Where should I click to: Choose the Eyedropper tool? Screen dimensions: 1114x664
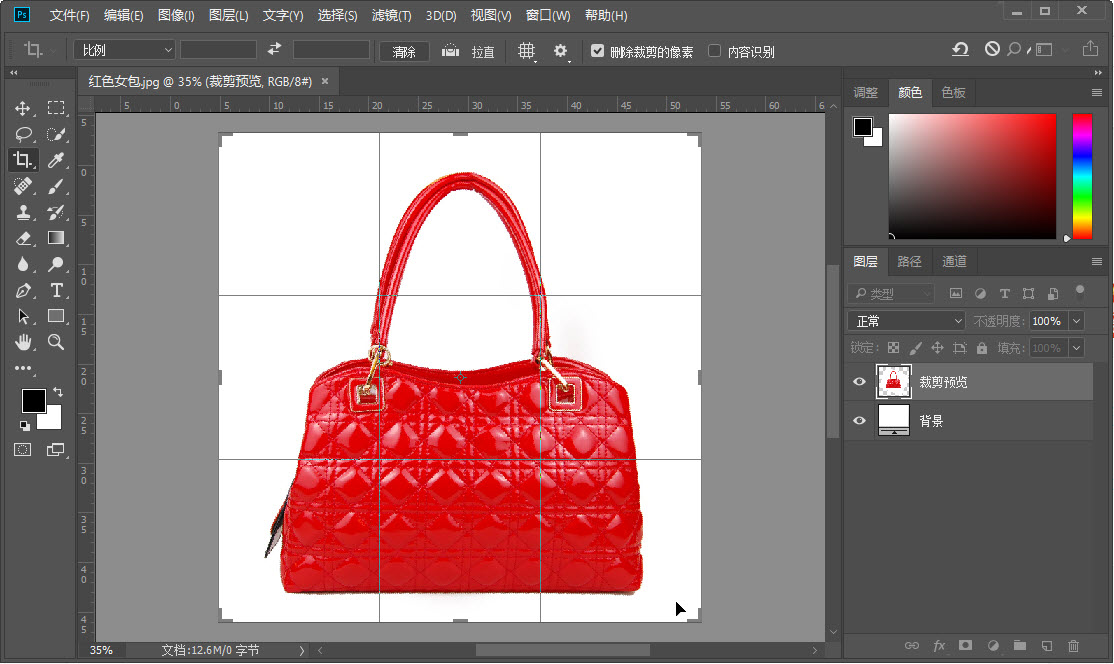point(55,160)
